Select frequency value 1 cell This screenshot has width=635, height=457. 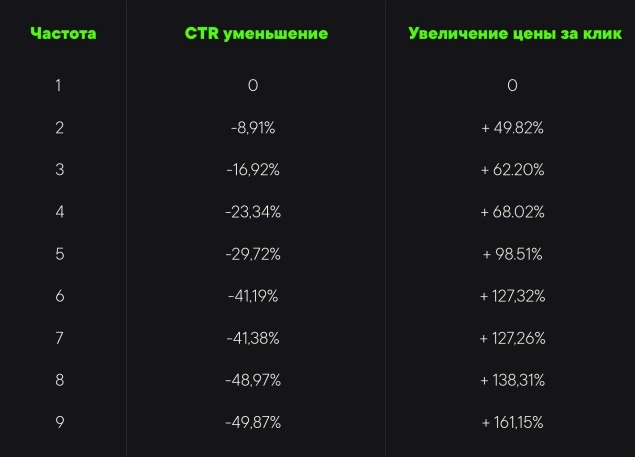tap(59, 85)
